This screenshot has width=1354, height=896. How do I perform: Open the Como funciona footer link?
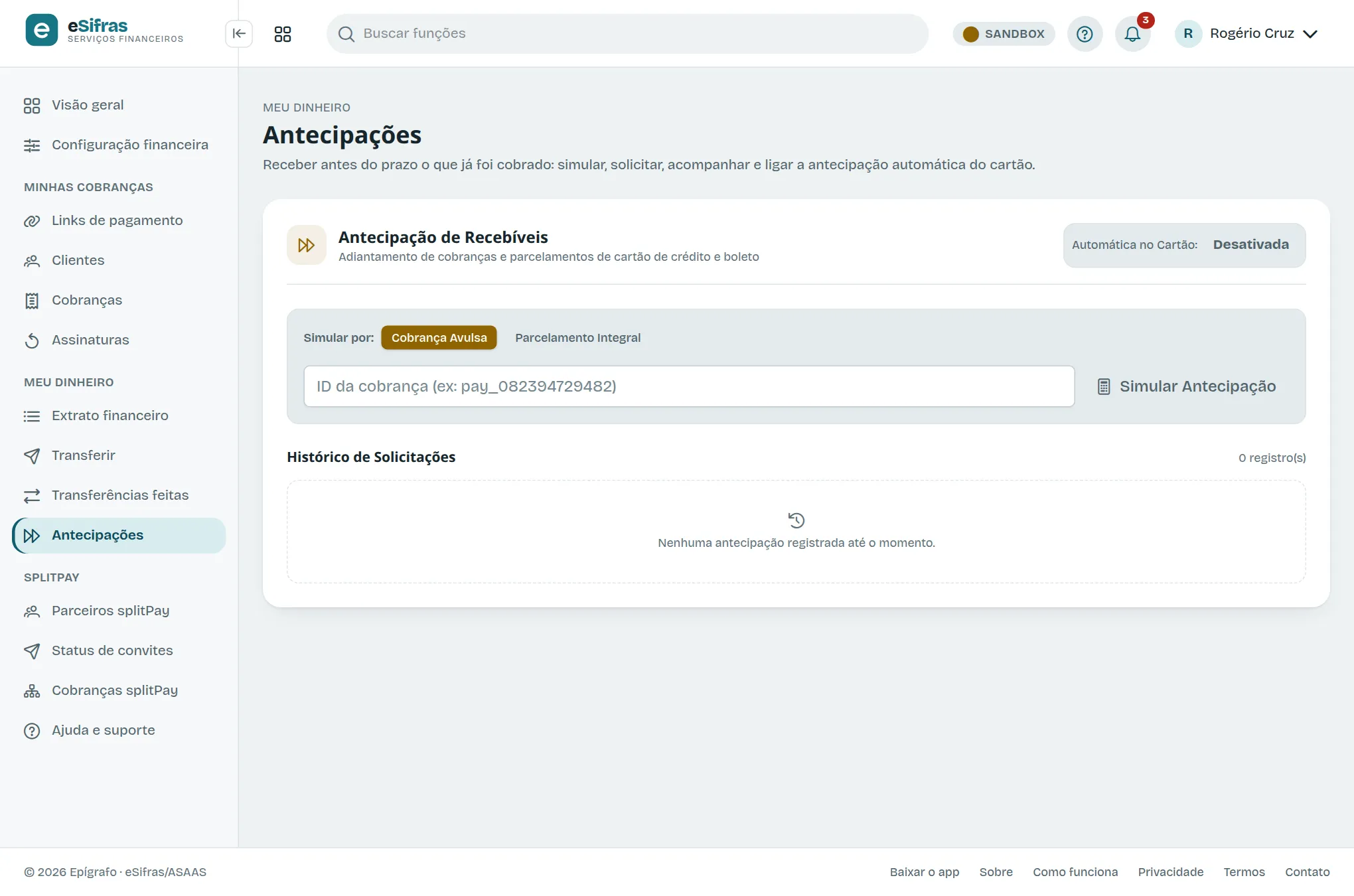pos(1075,872)
